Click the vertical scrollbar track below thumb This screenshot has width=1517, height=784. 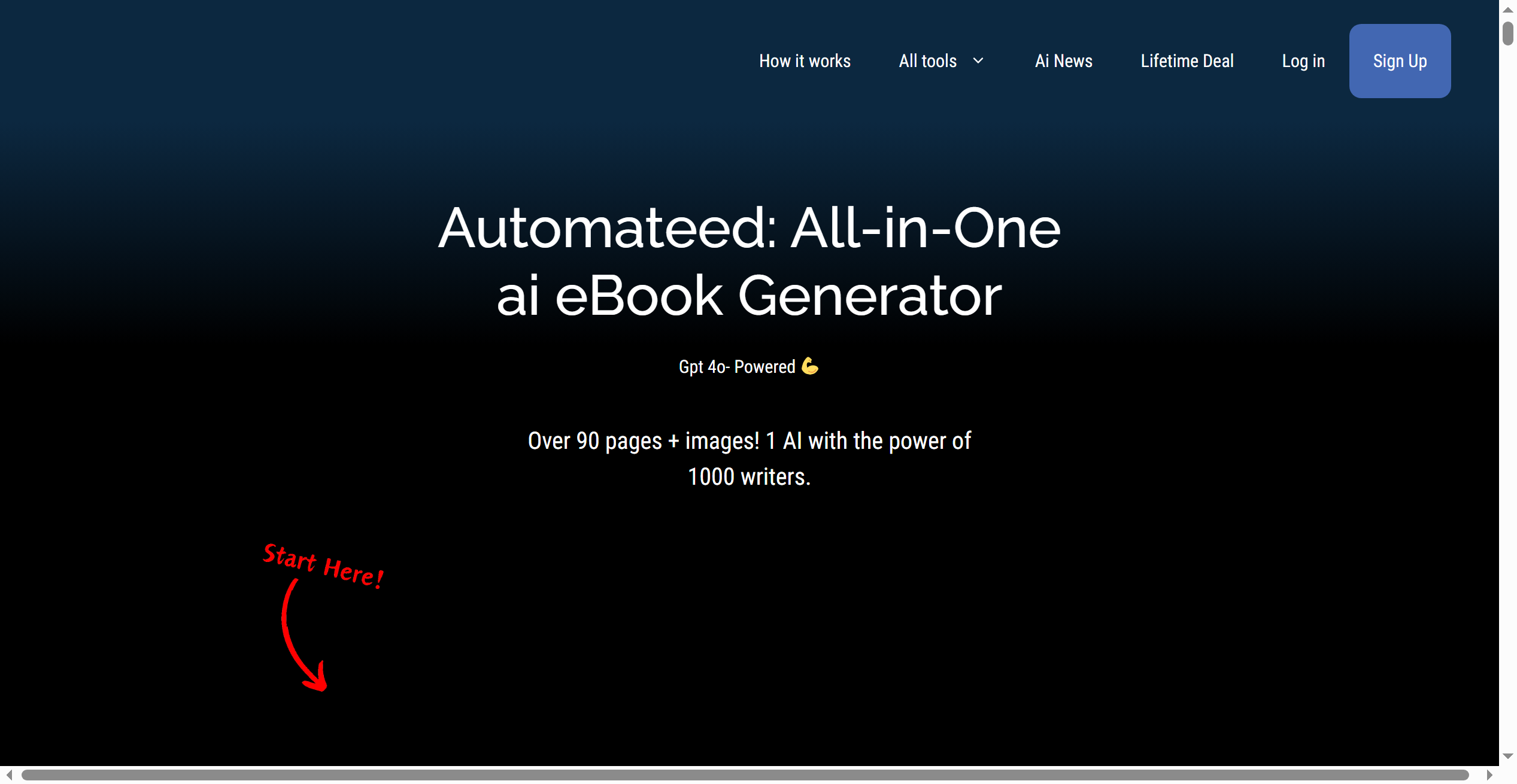click(1507, 395)
